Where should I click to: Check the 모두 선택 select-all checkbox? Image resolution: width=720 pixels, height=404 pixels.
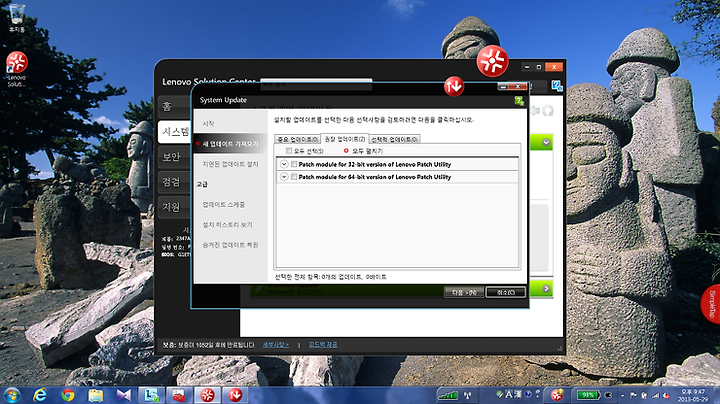289,151
